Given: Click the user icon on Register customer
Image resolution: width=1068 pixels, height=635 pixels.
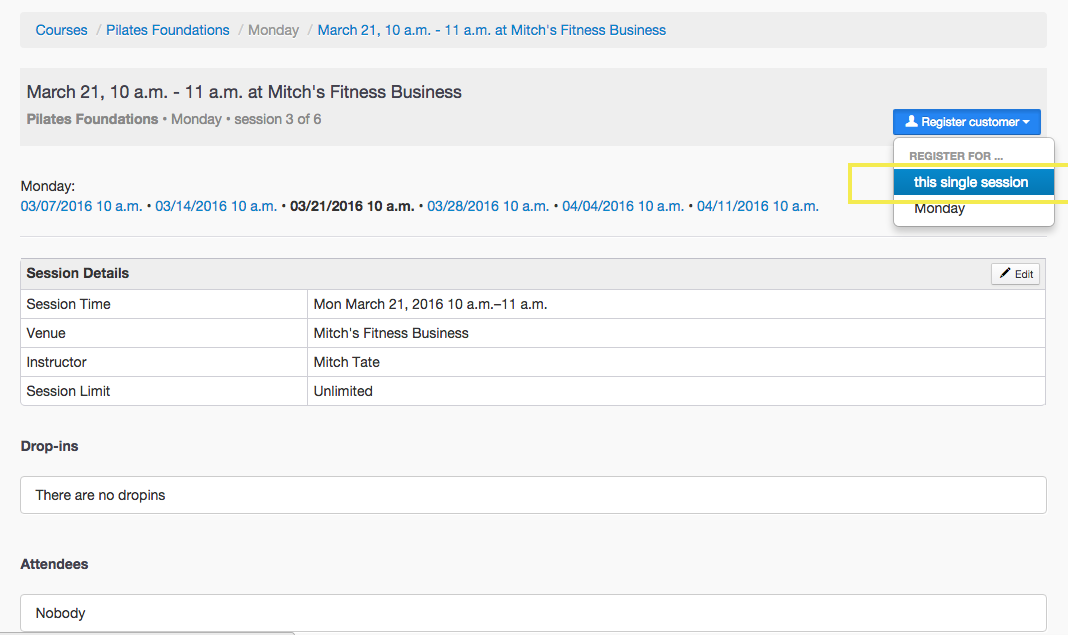Looking at the screenshot, I should click(x=911, y=122).
